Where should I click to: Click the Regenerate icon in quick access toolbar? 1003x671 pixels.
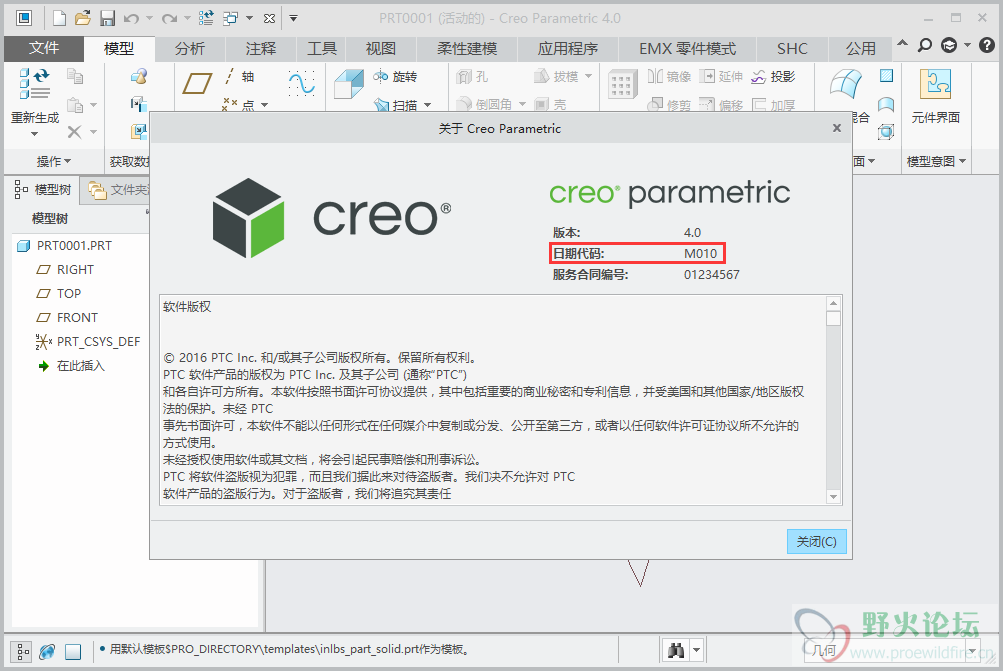(206, 19)
